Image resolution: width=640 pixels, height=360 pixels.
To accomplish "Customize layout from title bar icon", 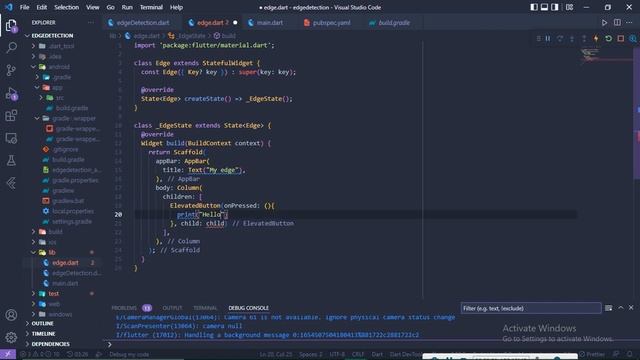I will [x=569, y=7].
